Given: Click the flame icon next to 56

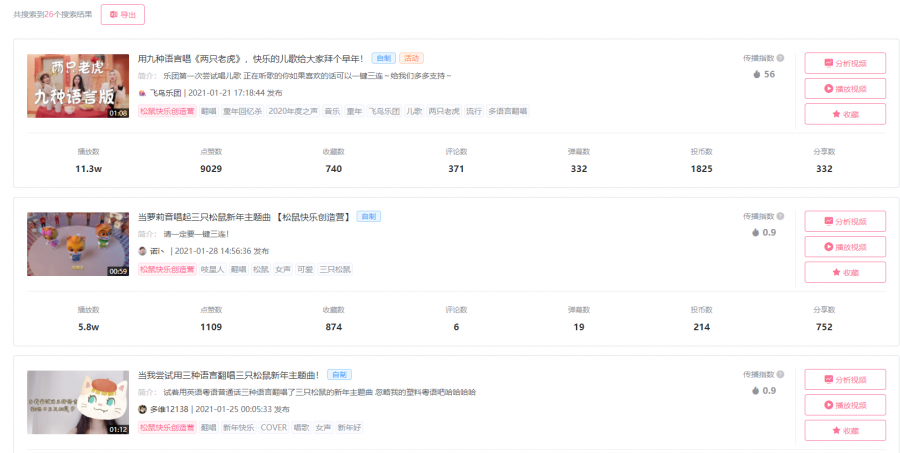Looking at the screenshot, I should point(757,74).
